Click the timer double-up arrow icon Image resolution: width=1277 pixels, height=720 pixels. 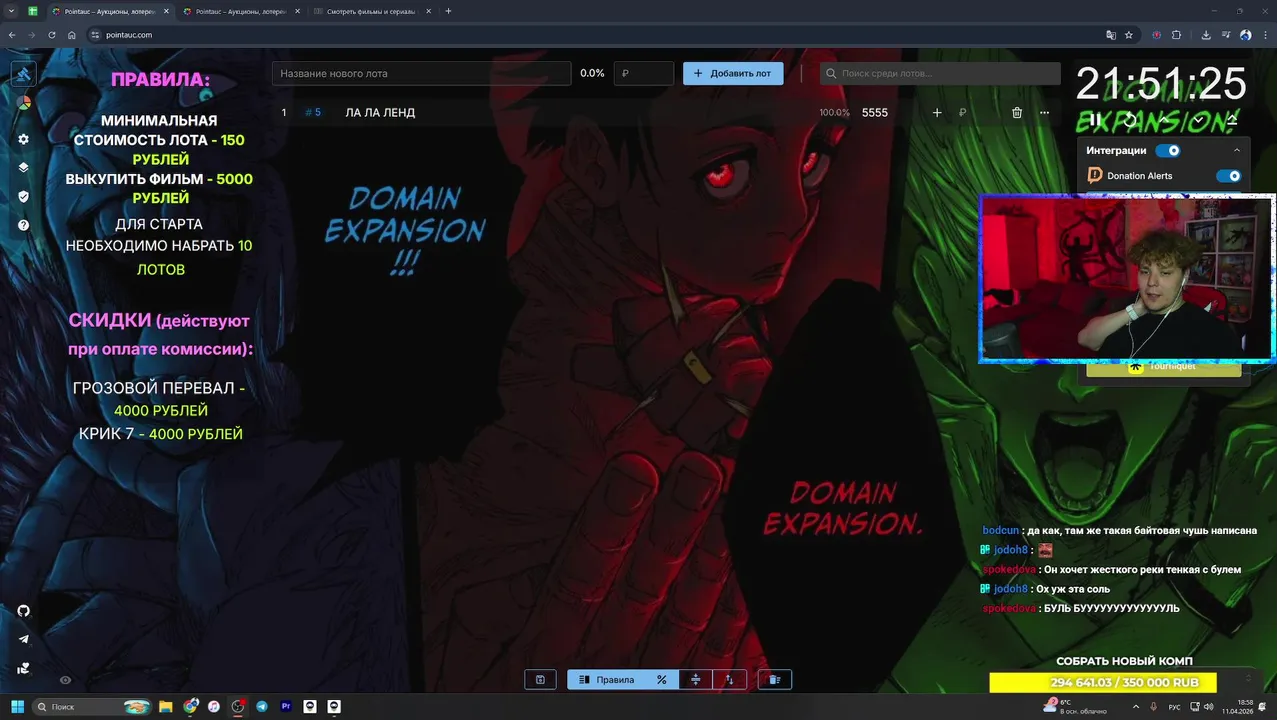click(1232, 120)
